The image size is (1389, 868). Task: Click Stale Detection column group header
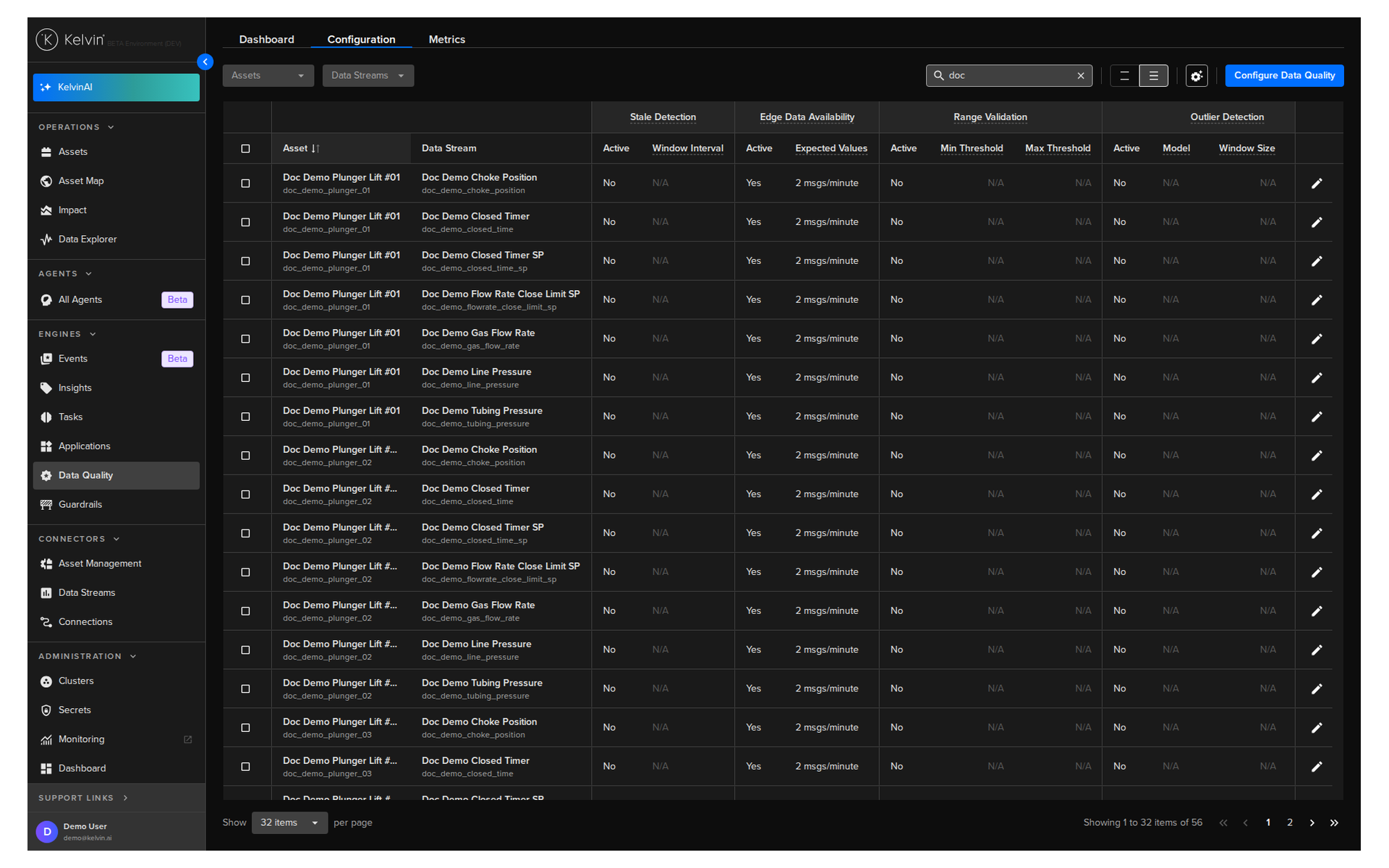[663, 117]
